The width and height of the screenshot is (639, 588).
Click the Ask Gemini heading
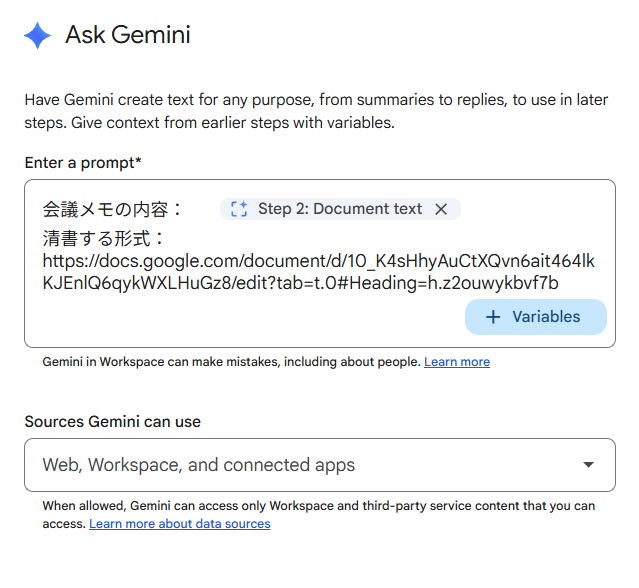pyautogui.click(x=127, y=36)
